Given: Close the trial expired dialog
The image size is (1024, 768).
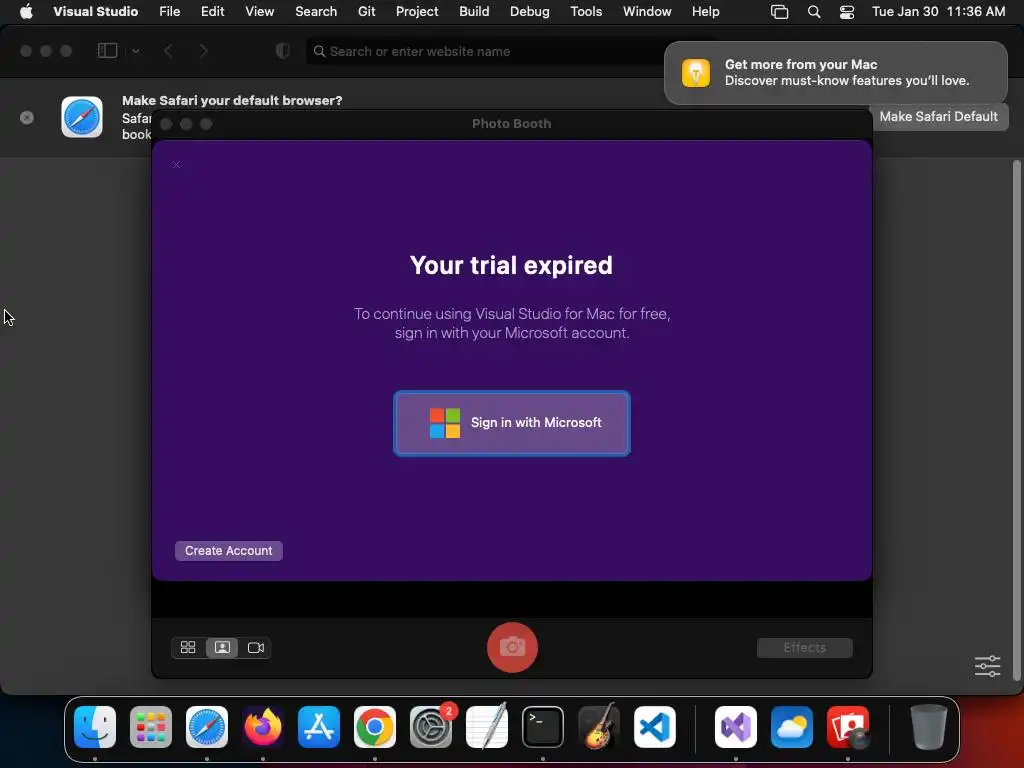Looking at the screenshot, I should click(176, 165).
